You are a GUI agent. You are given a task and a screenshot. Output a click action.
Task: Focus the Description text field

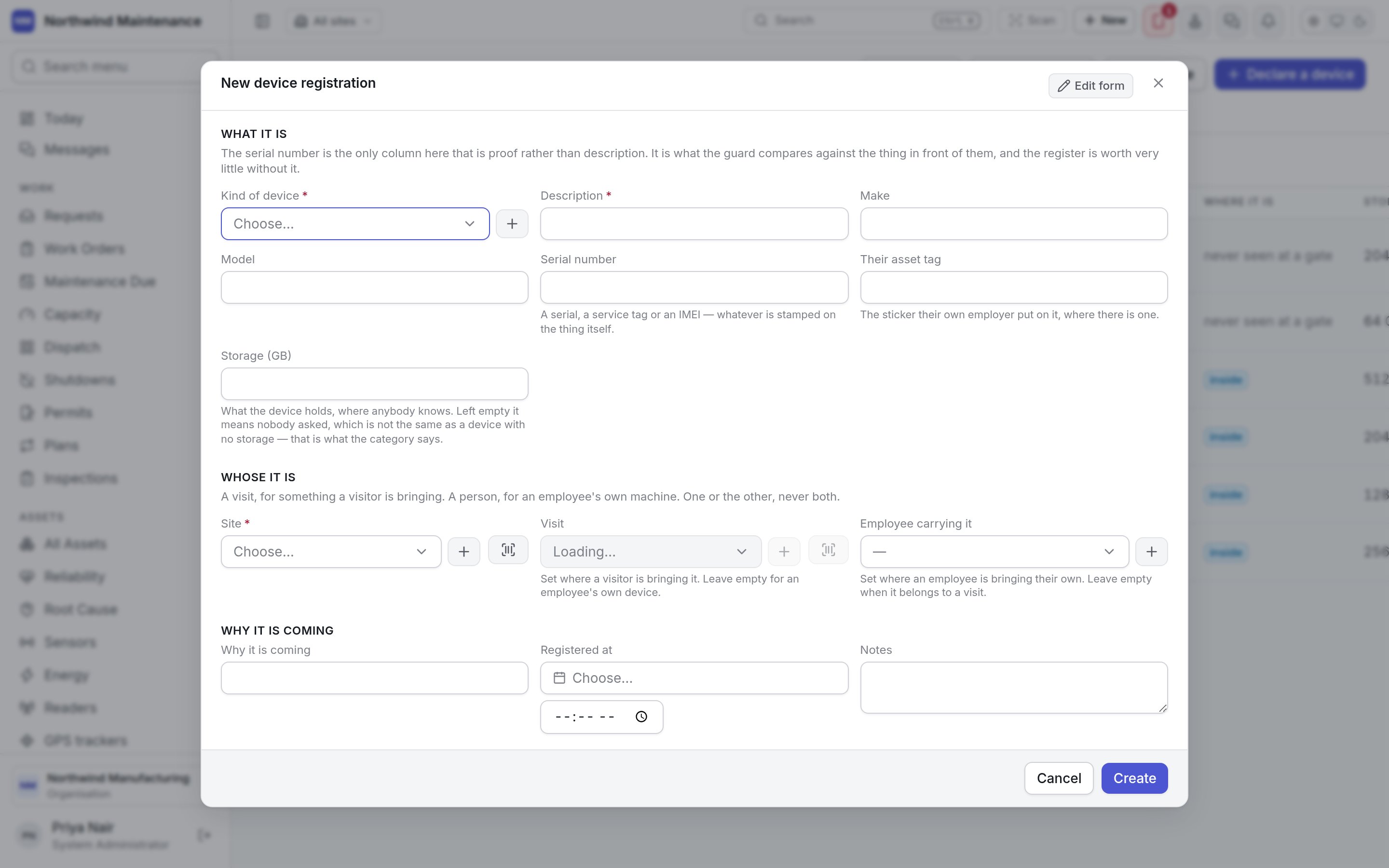coord(694,224)
